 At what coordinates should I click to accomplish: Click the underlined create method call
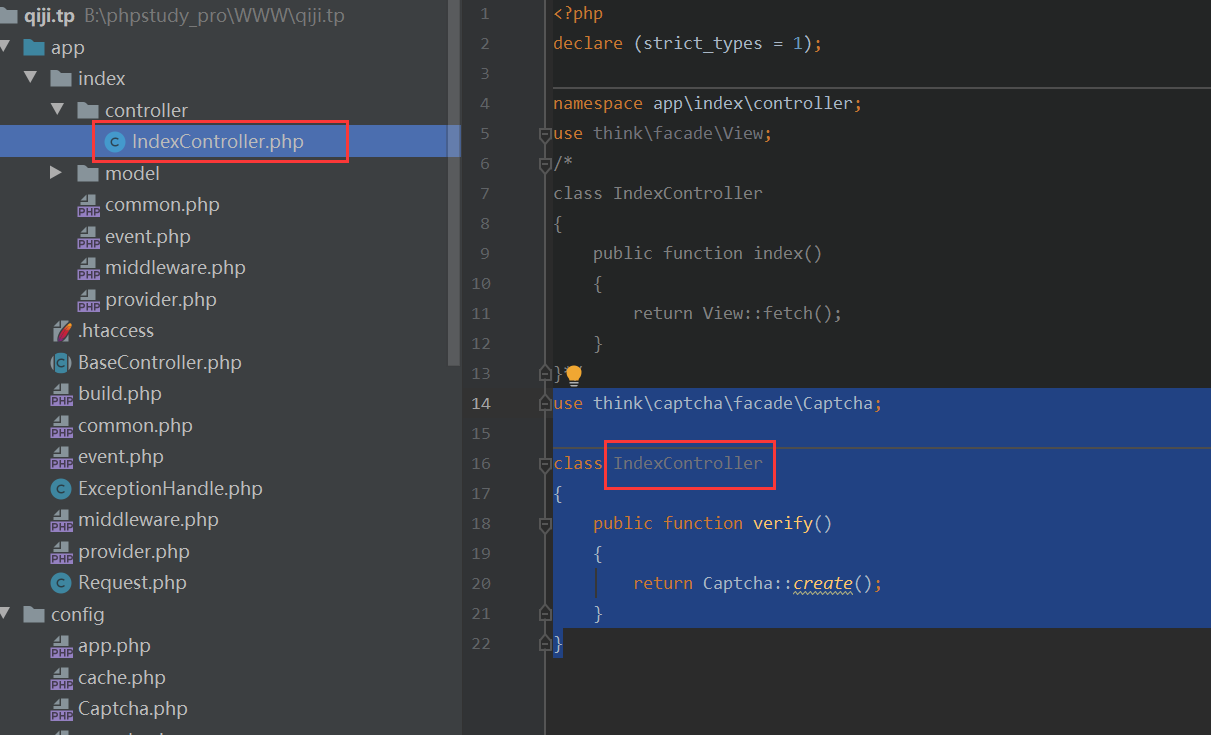823,583
